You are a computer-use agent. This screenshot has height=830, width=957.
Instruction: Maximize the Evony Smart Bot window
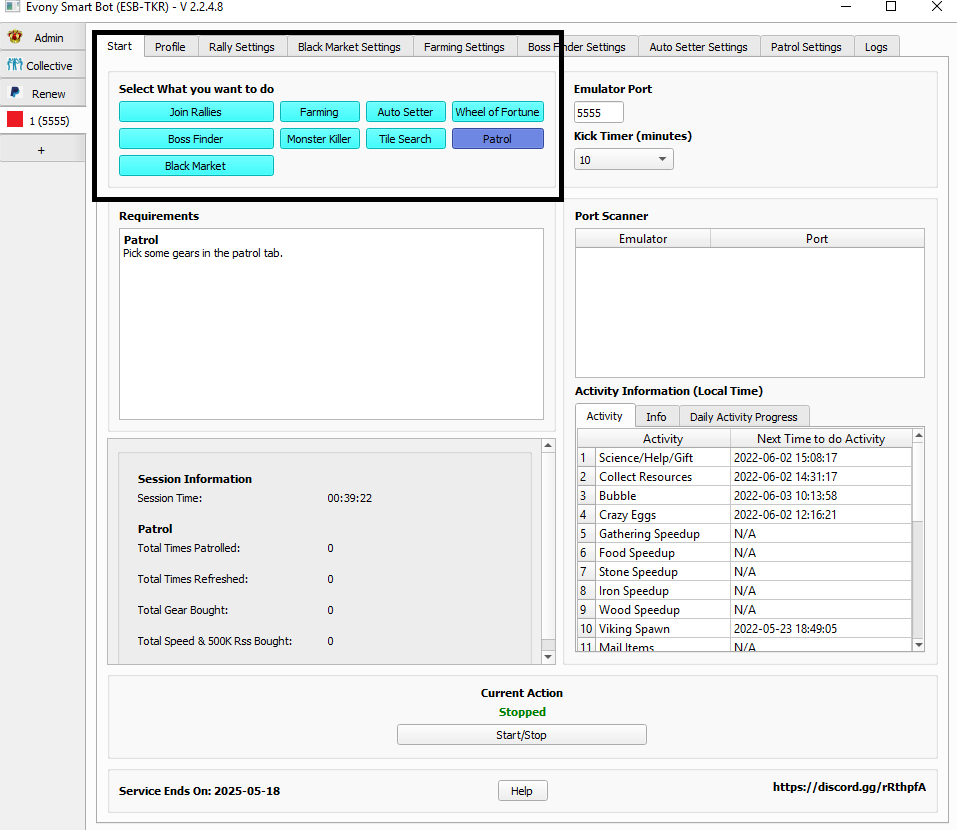coord(891,7)
